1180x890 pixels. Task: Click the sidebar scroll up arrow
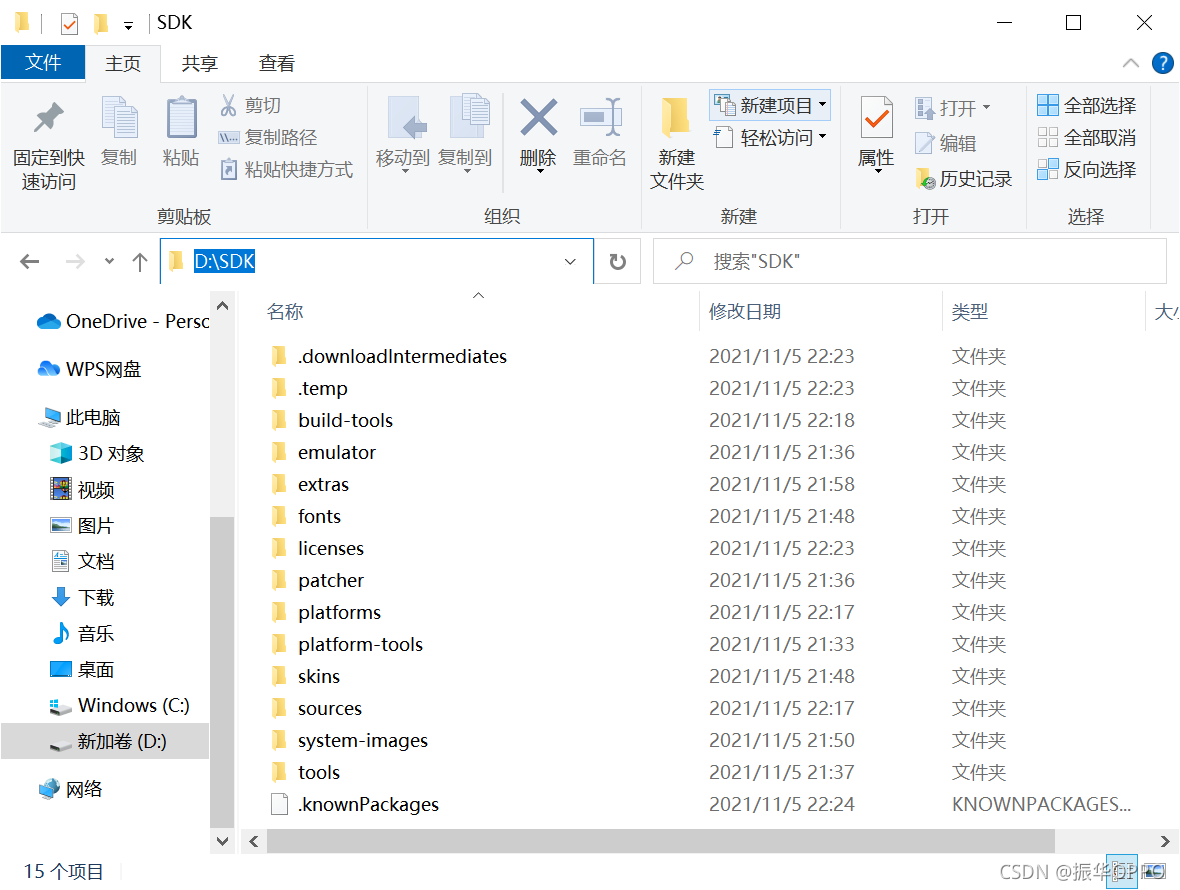[x=223, y=306]
